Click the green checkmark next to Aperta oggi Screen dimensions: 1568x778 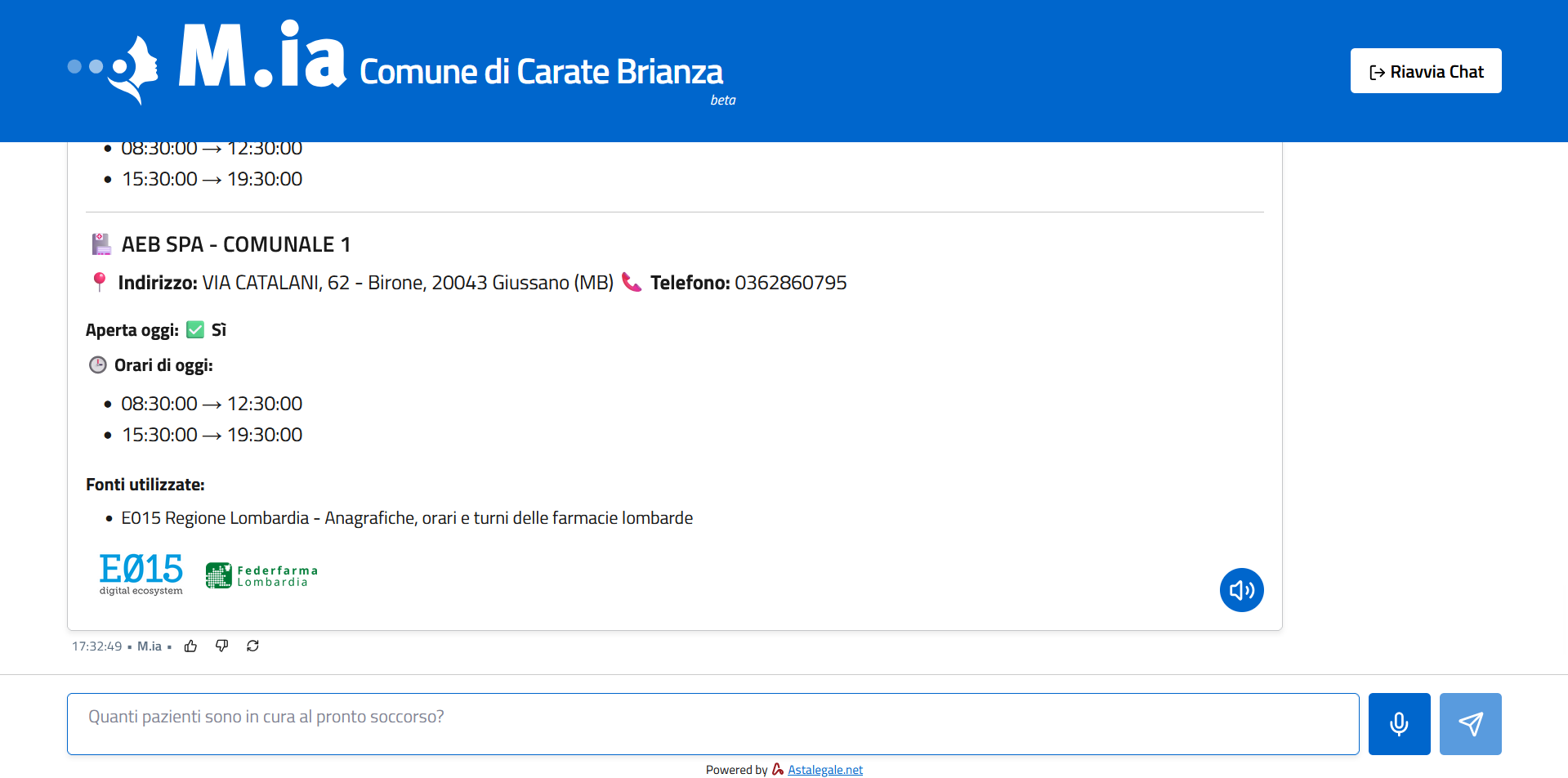(x=195, y=330)
